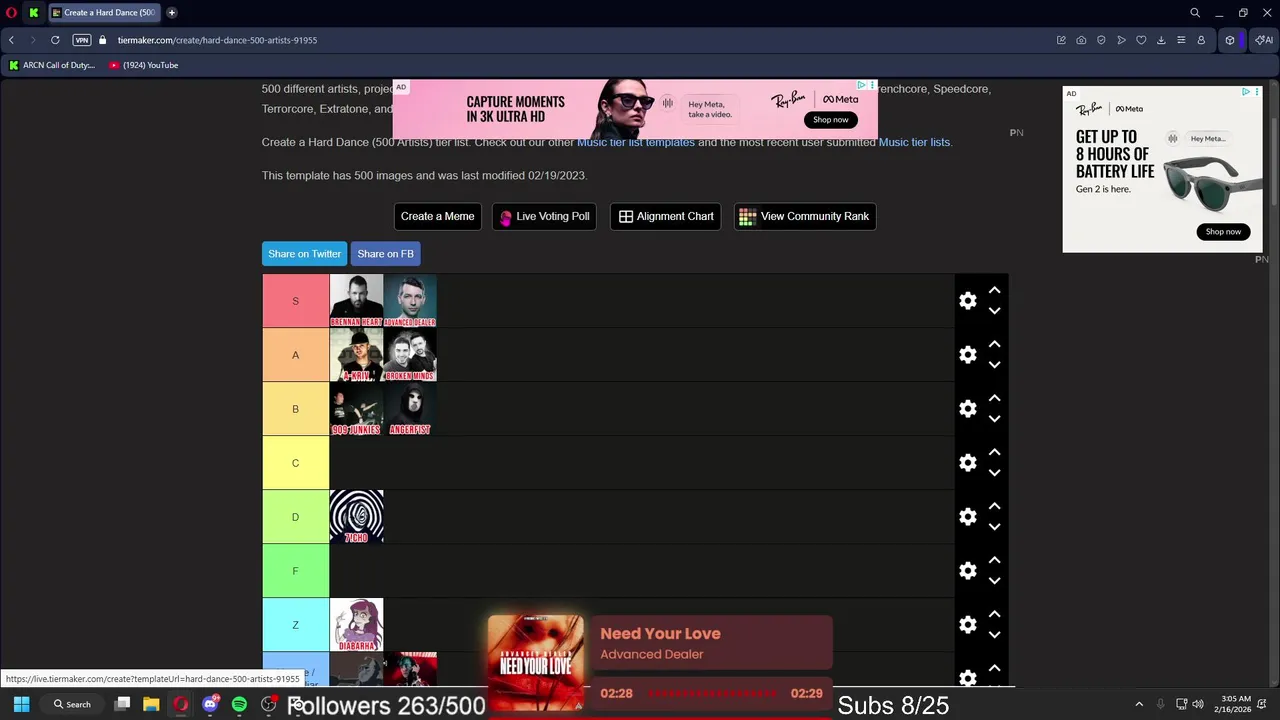Click the yellow C tier label
This screenshot has width=1280, height=720.
pyautogui.click(x=295, y=463)
